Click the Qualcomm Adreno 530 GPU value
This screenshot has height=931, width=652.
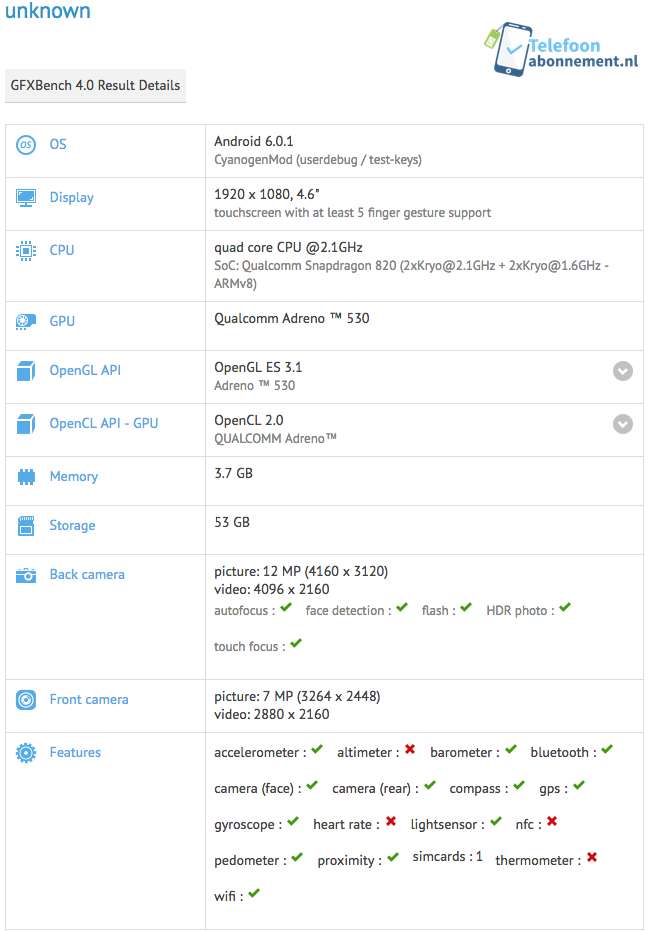292,319
